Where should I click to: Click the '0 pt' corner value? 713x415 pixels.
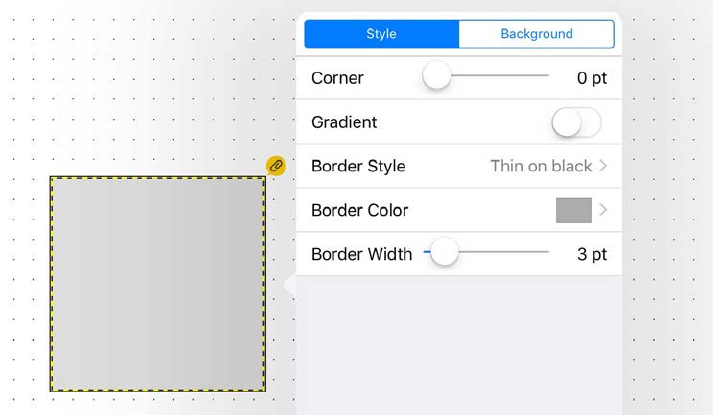click(591, 78)
